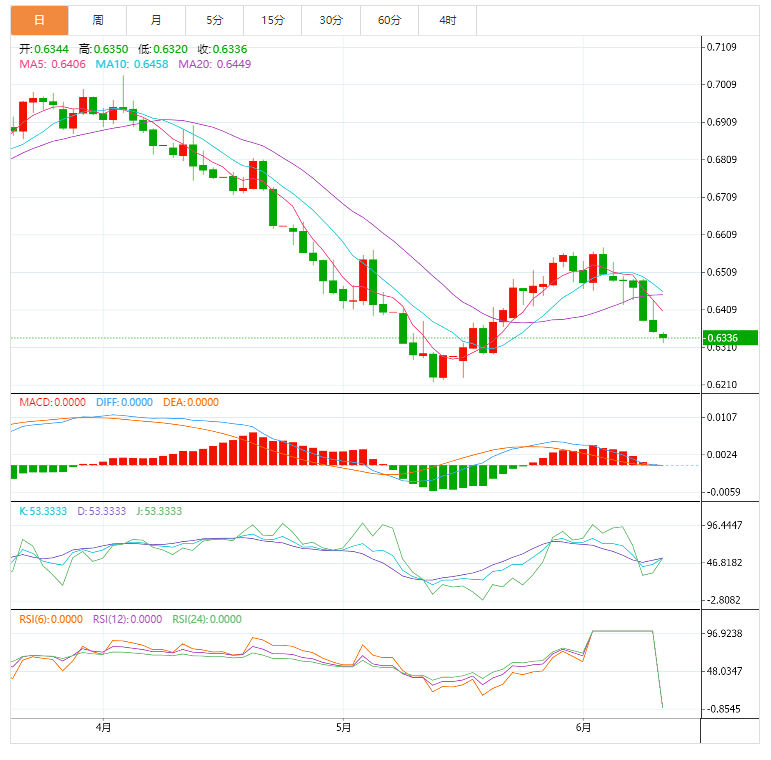Select the 日 daily chart tab

coord(39,20)
